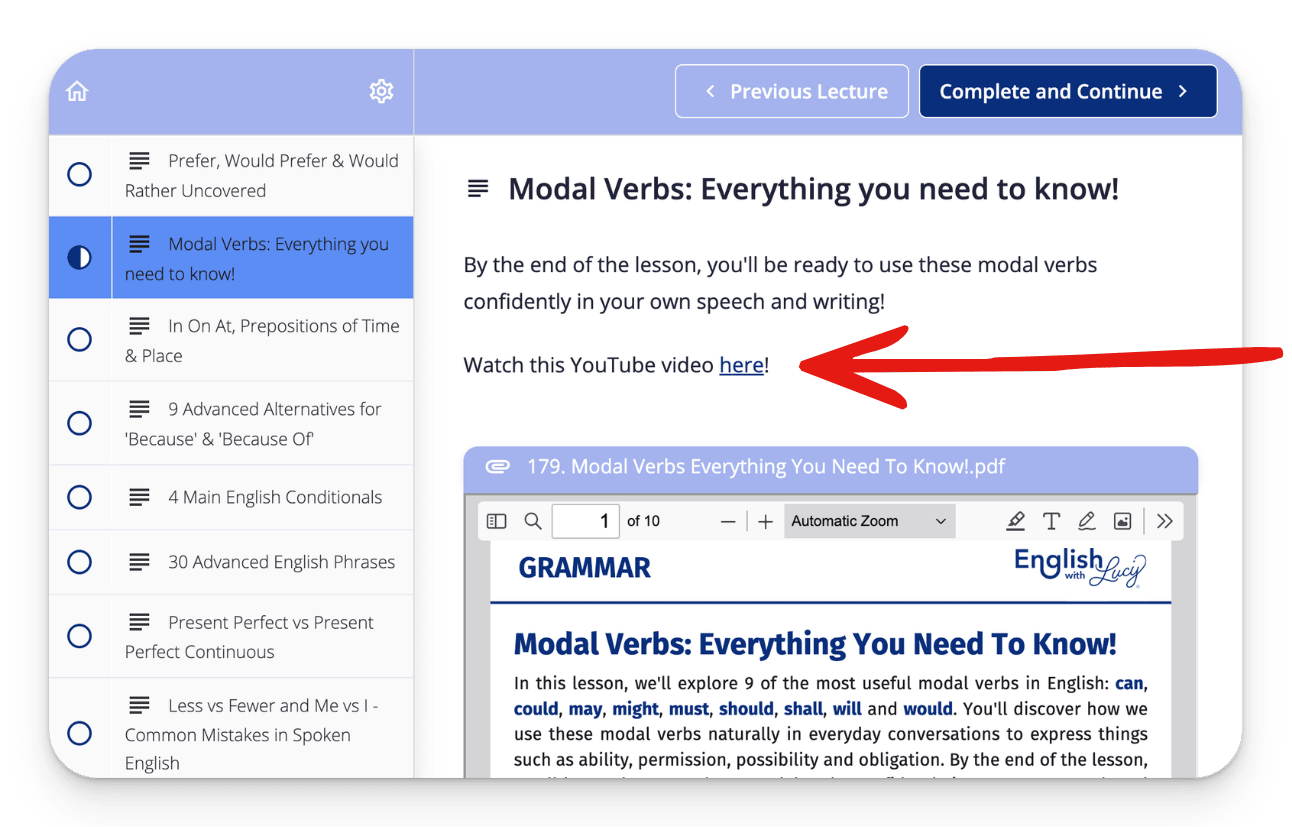Screen dimensions: 1292x827
Task: Toggle the PDF viewer sidebar
Action: coord(497,521)
